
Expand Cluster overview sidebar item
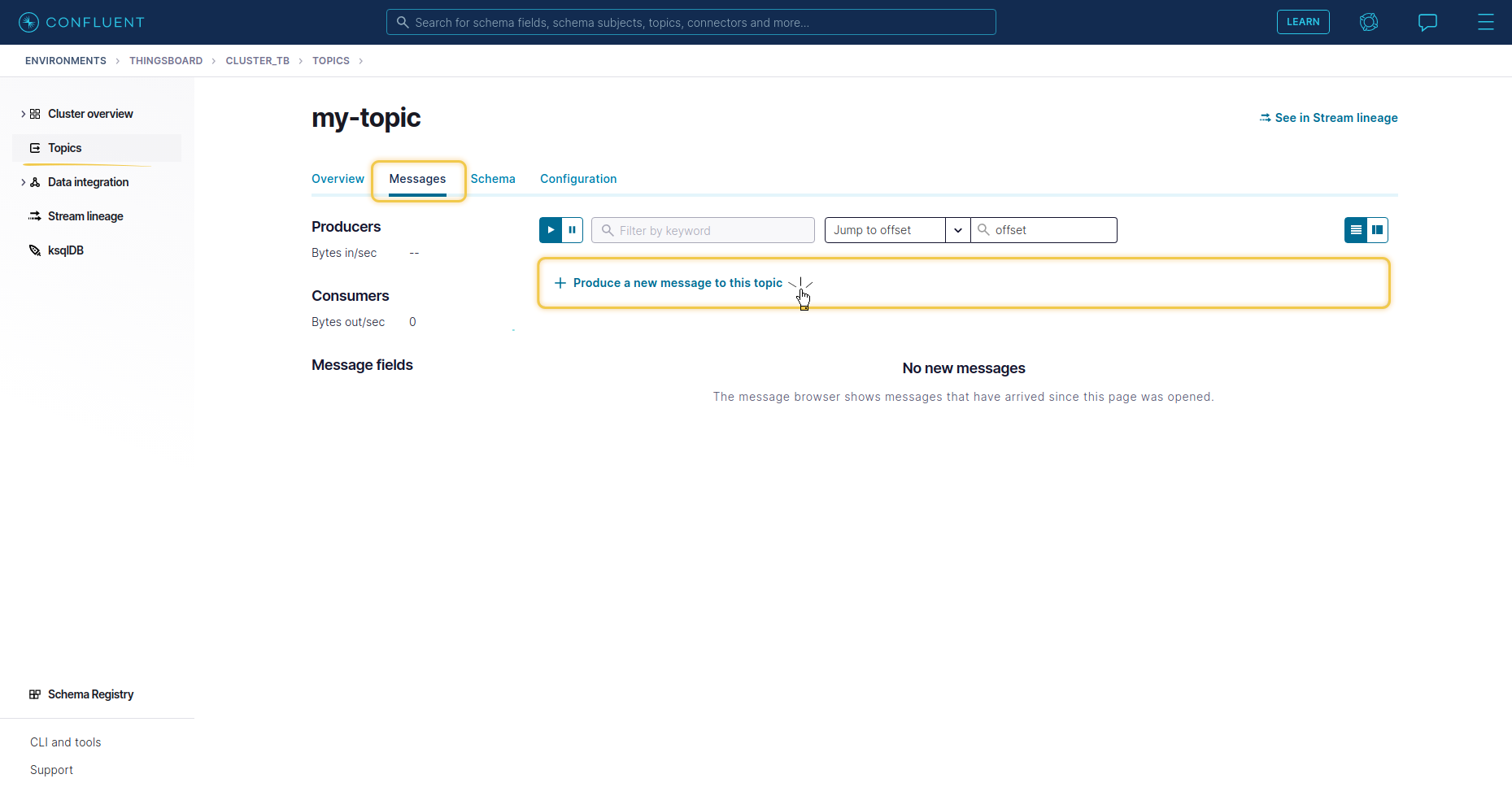[x=24, y=114]
